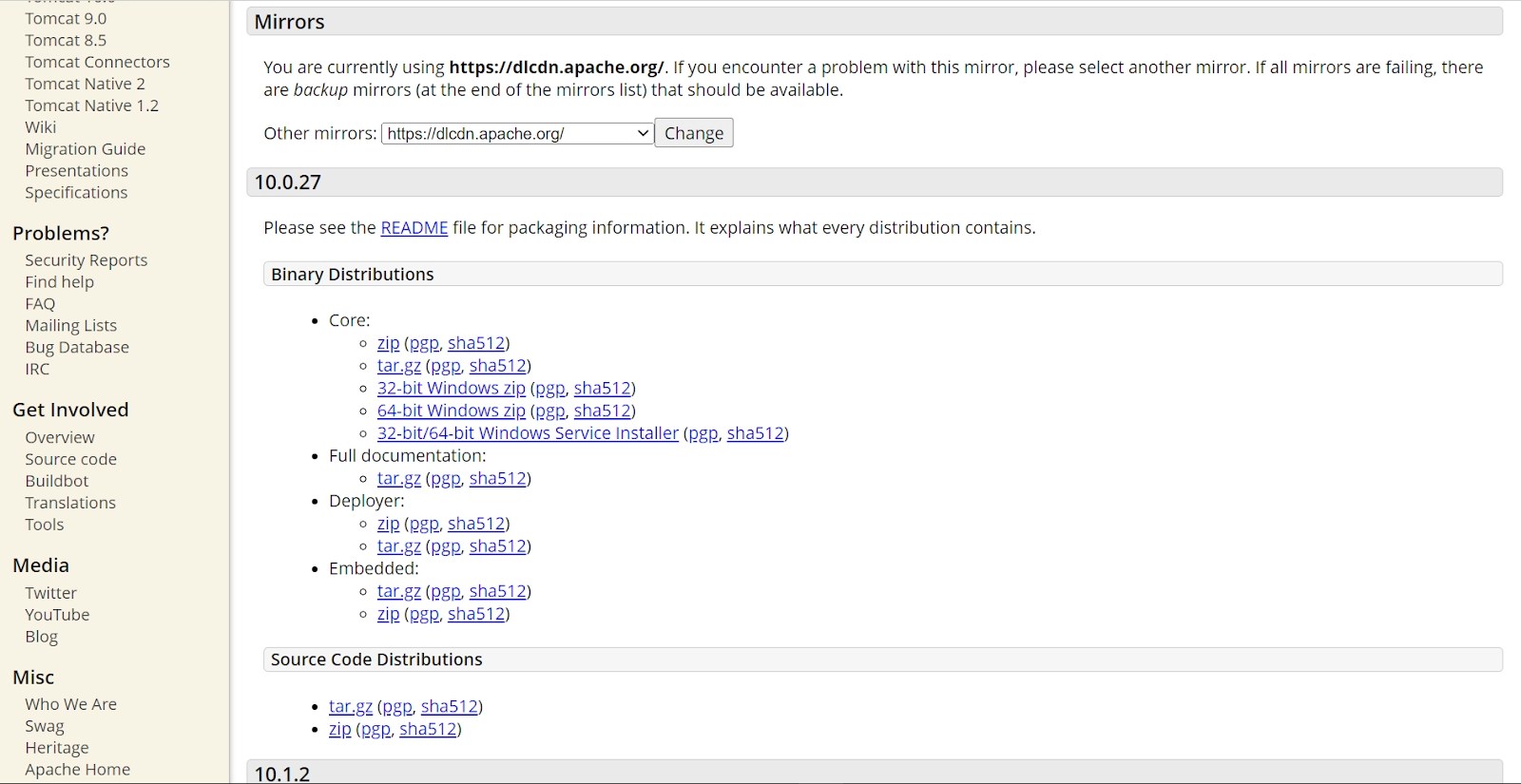Open pgp for source code zip

(x=375, y=729)
